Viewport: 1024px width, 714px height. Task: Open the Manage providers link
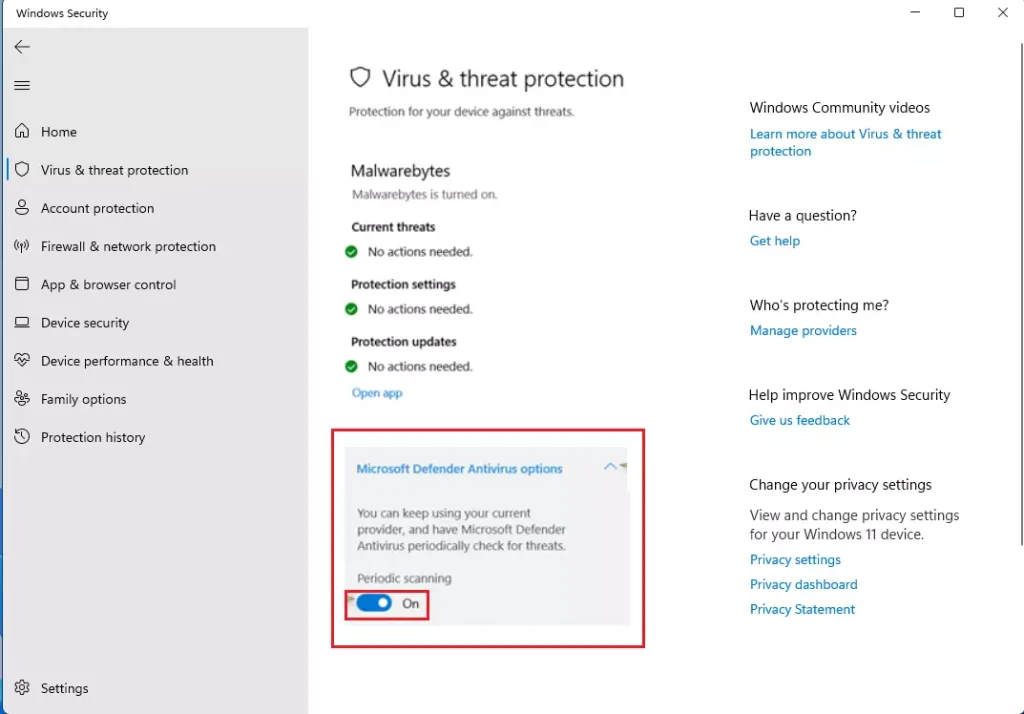(803, 331)
